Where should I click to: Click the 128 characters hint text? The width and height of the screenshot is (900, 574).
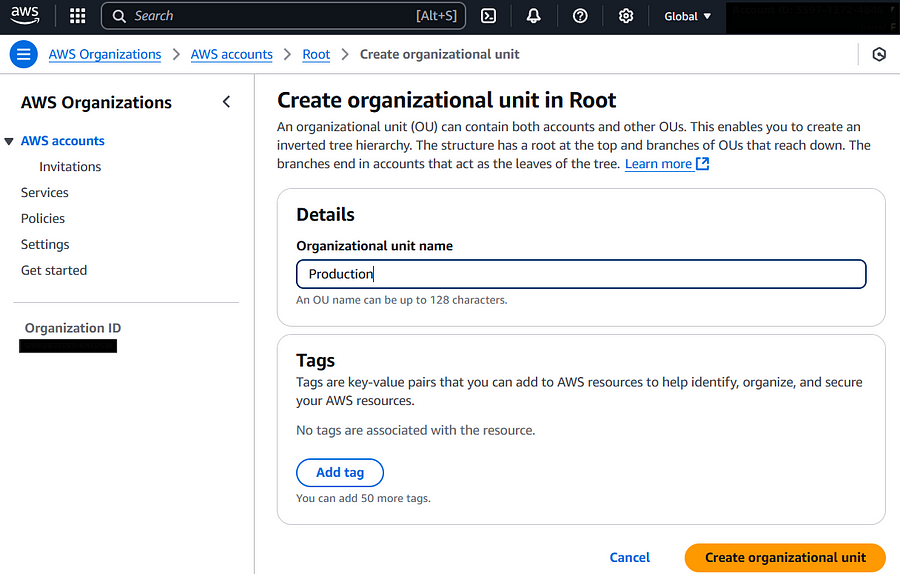click(402, 300)
